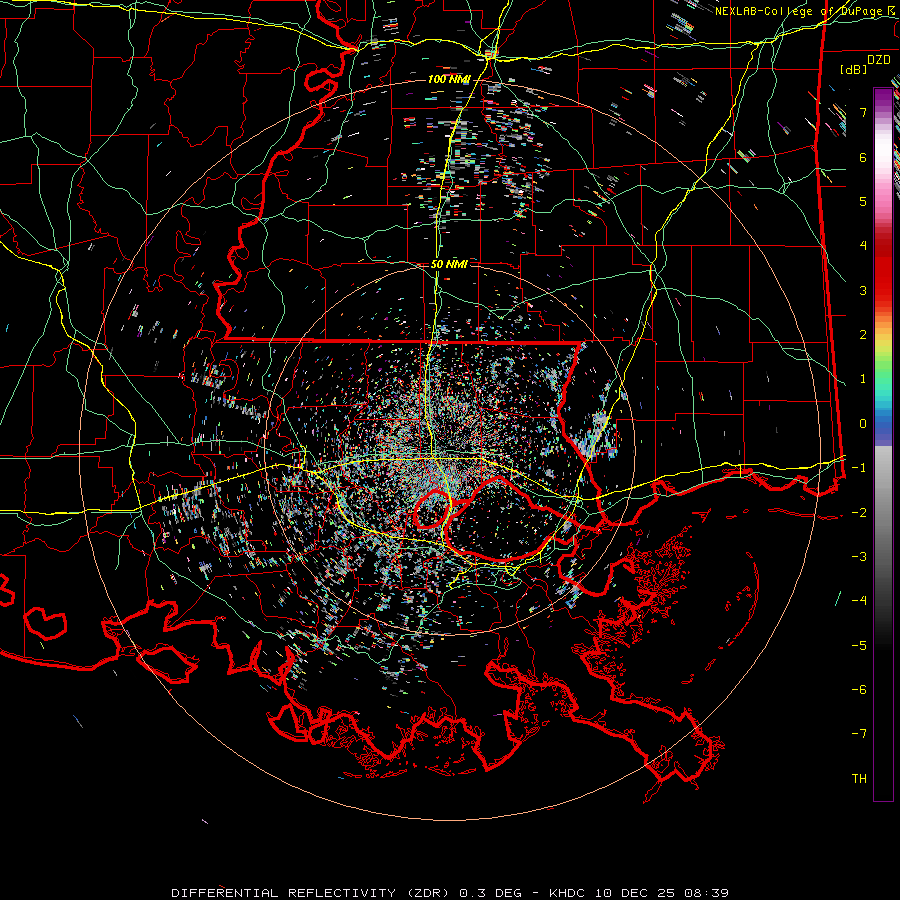
Task: Click the color scale value 1
Action: [x=863, y=379]
